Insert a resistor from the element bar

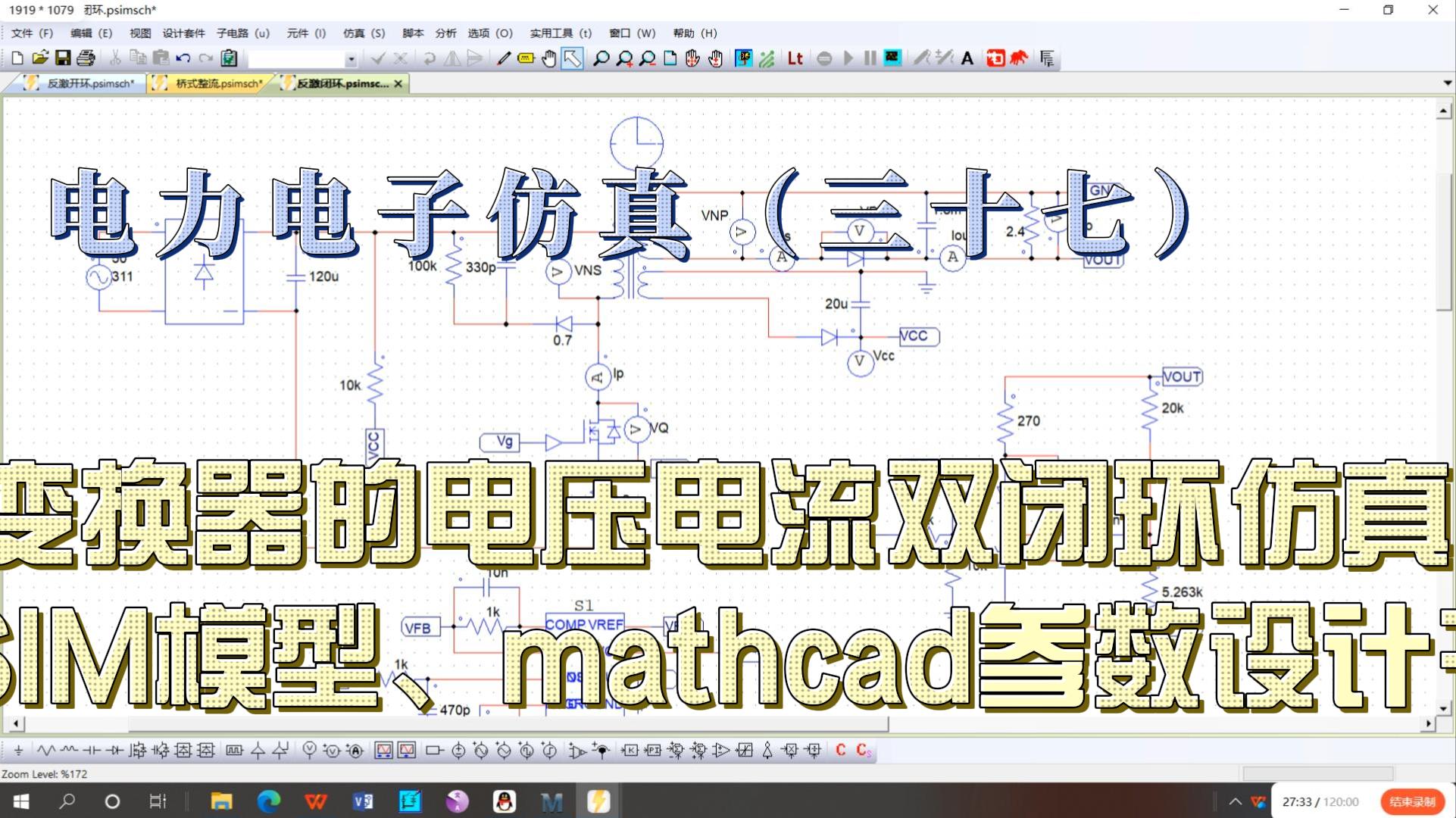[x=46, y=751]
